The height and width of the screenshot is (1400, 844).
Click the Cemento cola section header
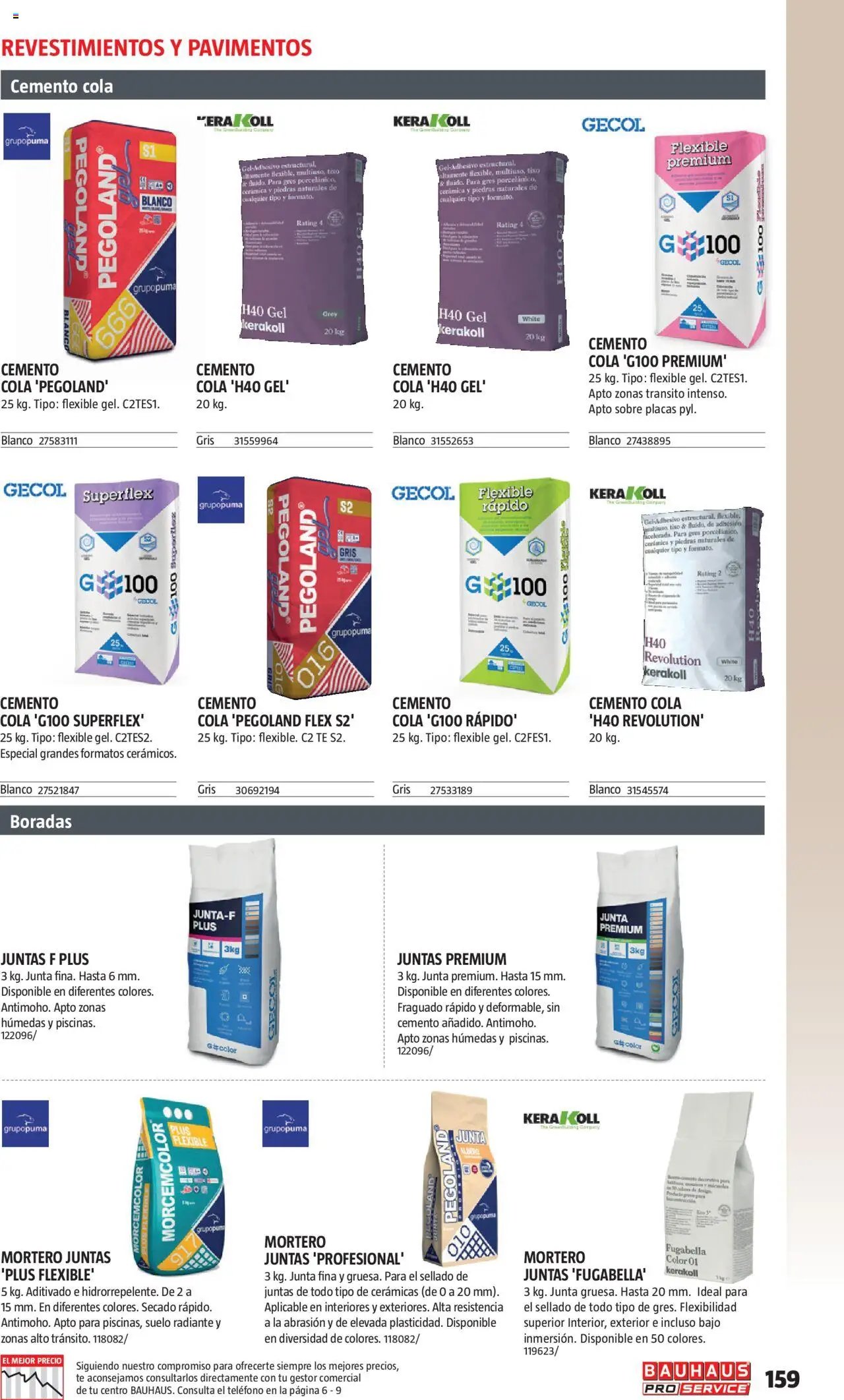pos(382,86)
